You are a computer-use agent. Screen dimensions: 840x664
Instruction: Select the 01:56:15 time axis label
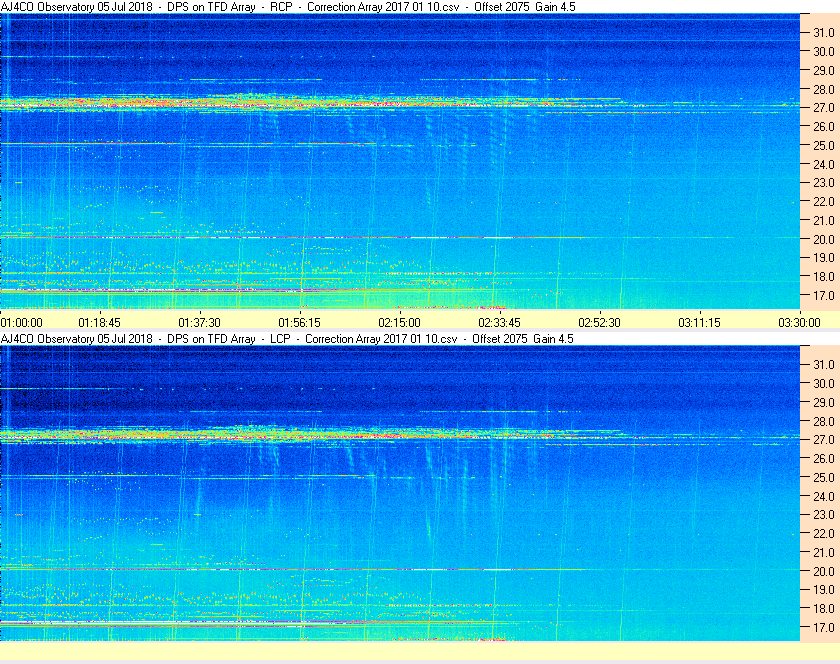299,323
